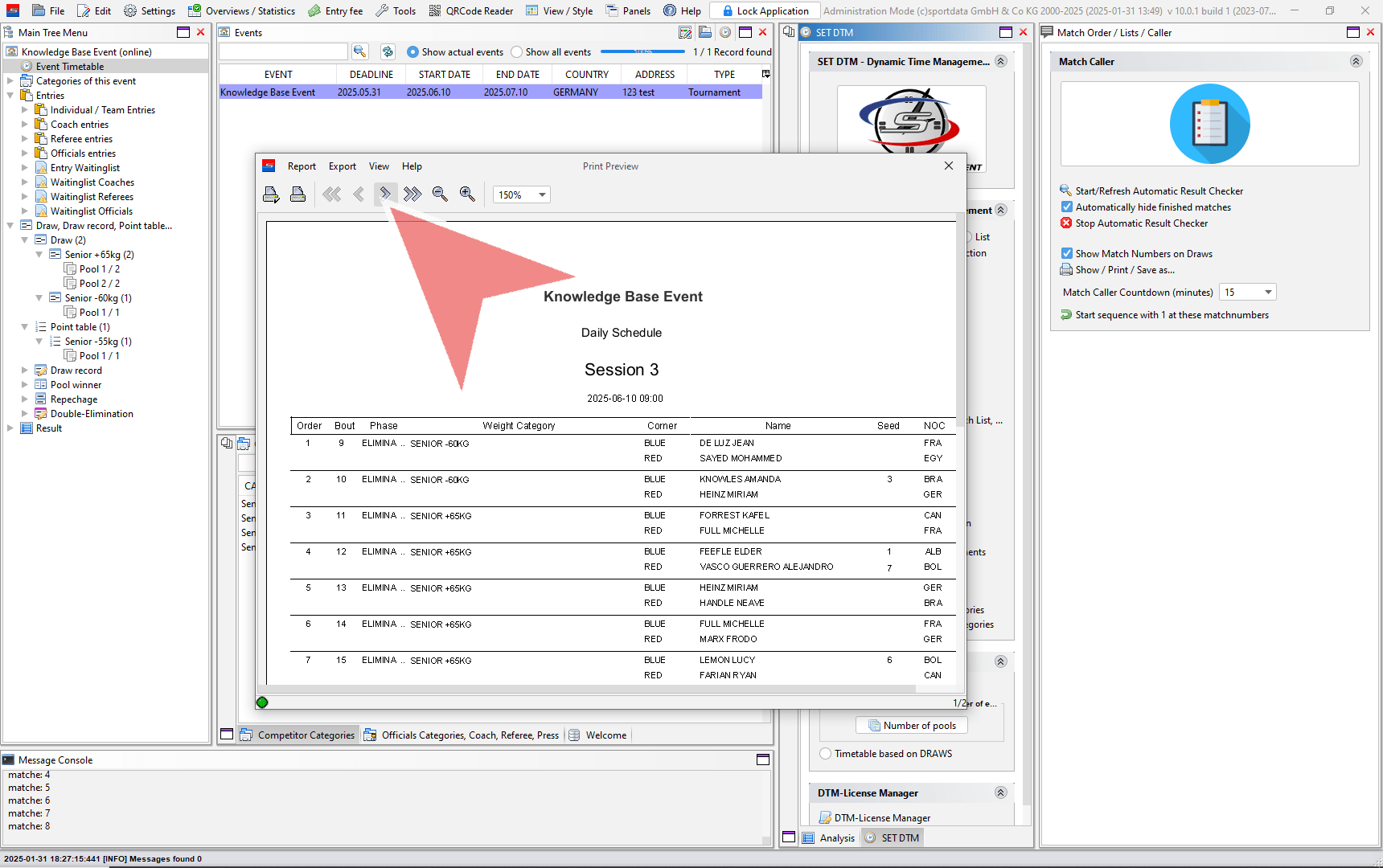Open the 150% zoom level dropdown

click(542, 195)
